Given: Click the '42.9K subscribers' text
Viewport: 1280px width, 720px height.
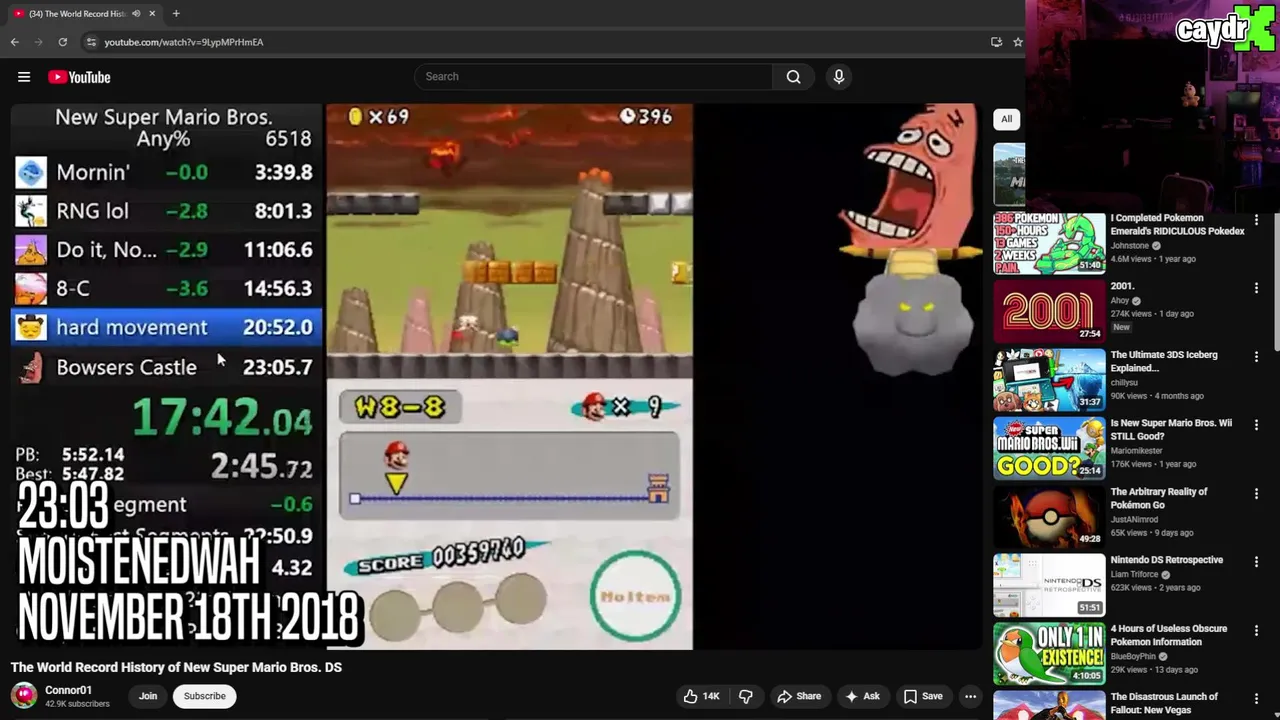Looking at the screenshot, I should pos(77,704).
